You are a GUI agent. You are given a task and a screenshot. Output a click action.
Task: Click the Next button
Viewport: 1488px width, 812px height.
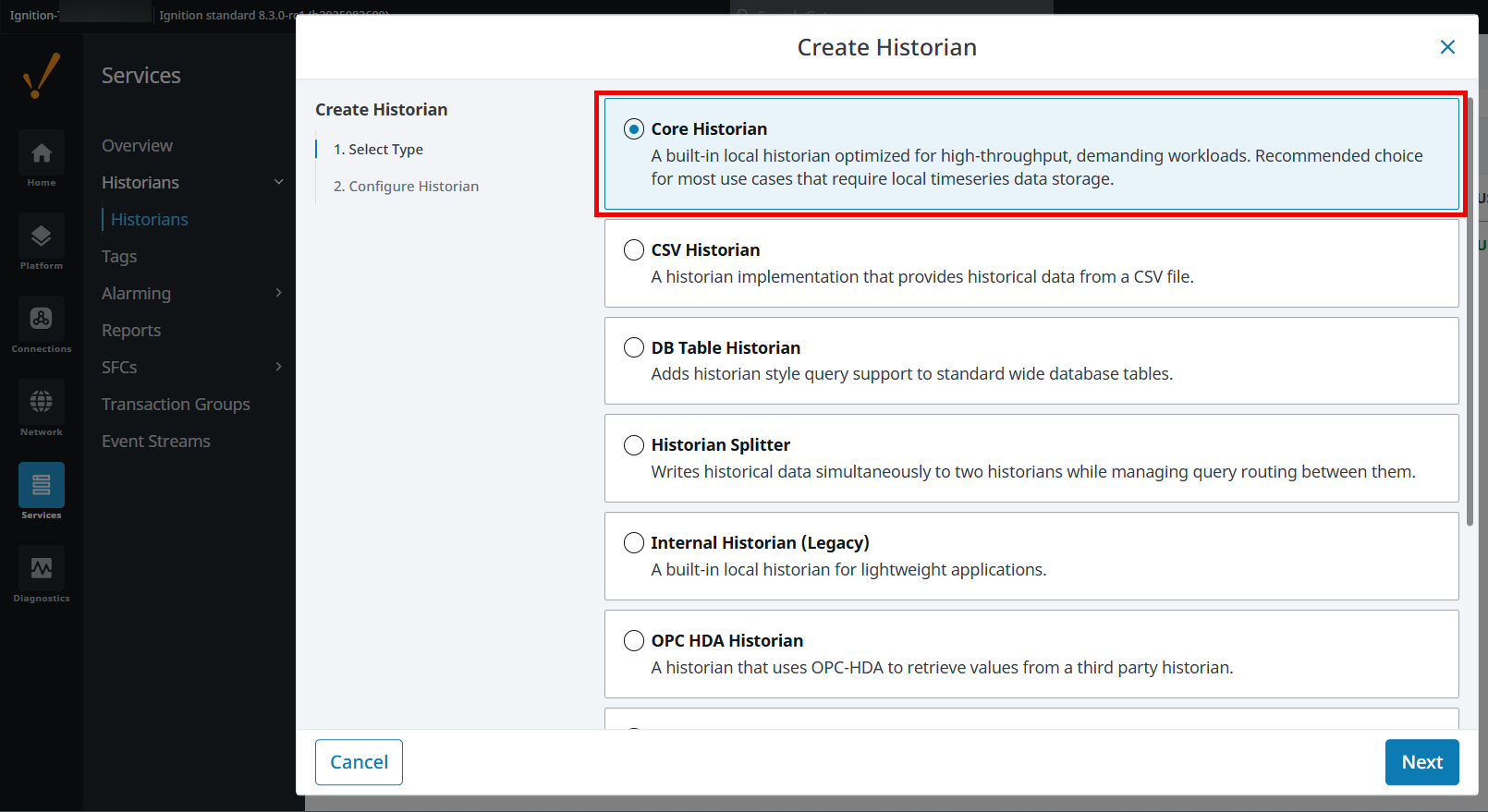[x=1421, y=762]
